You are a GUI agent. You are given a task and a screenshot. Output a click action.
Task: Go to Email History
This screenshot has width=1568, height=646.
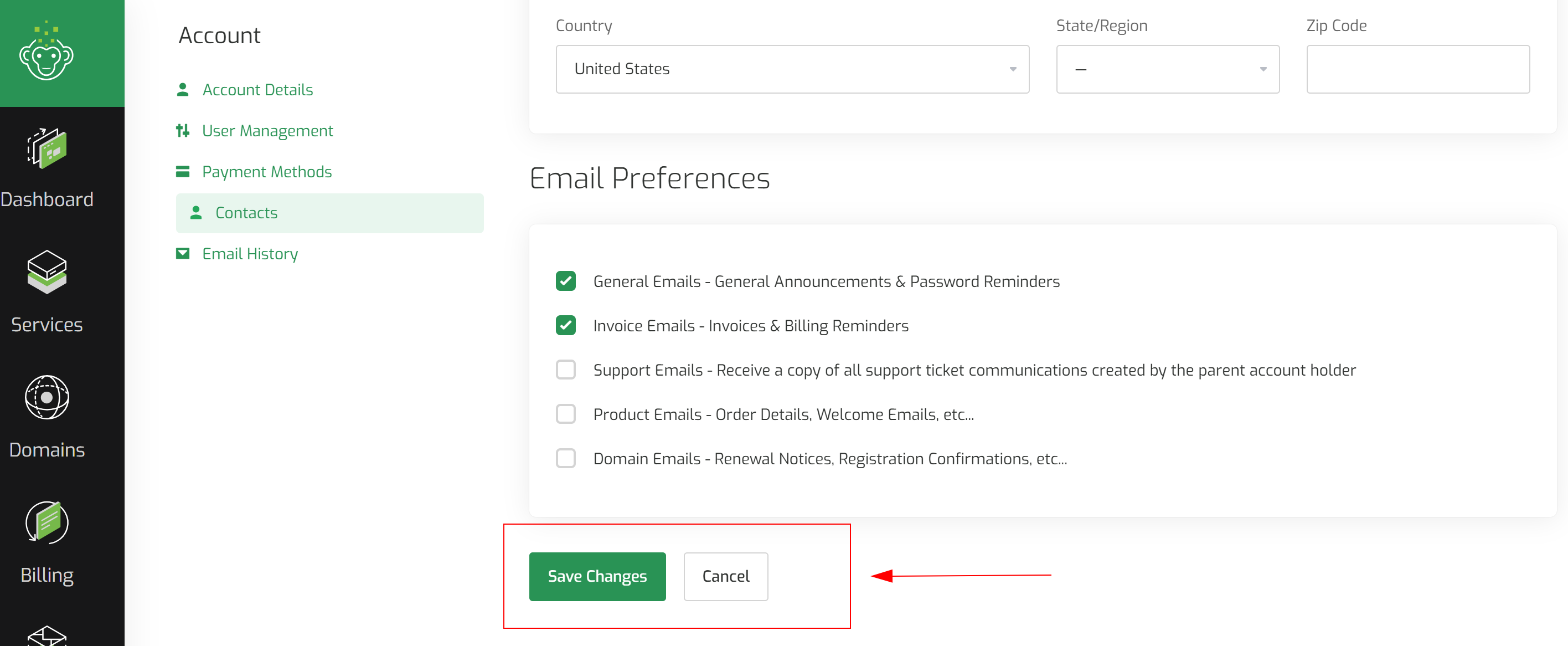click(x=250, y=254)
